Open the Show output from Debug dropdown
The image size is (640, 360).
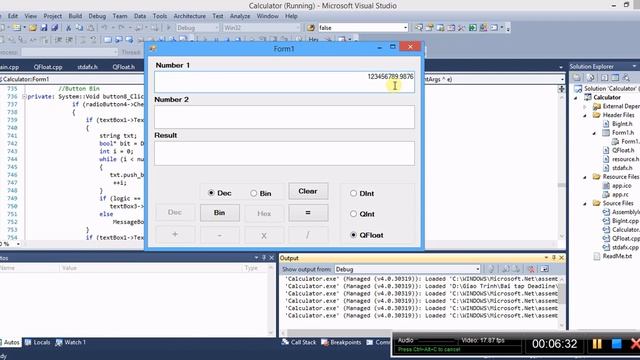click(x=478, y=269)
